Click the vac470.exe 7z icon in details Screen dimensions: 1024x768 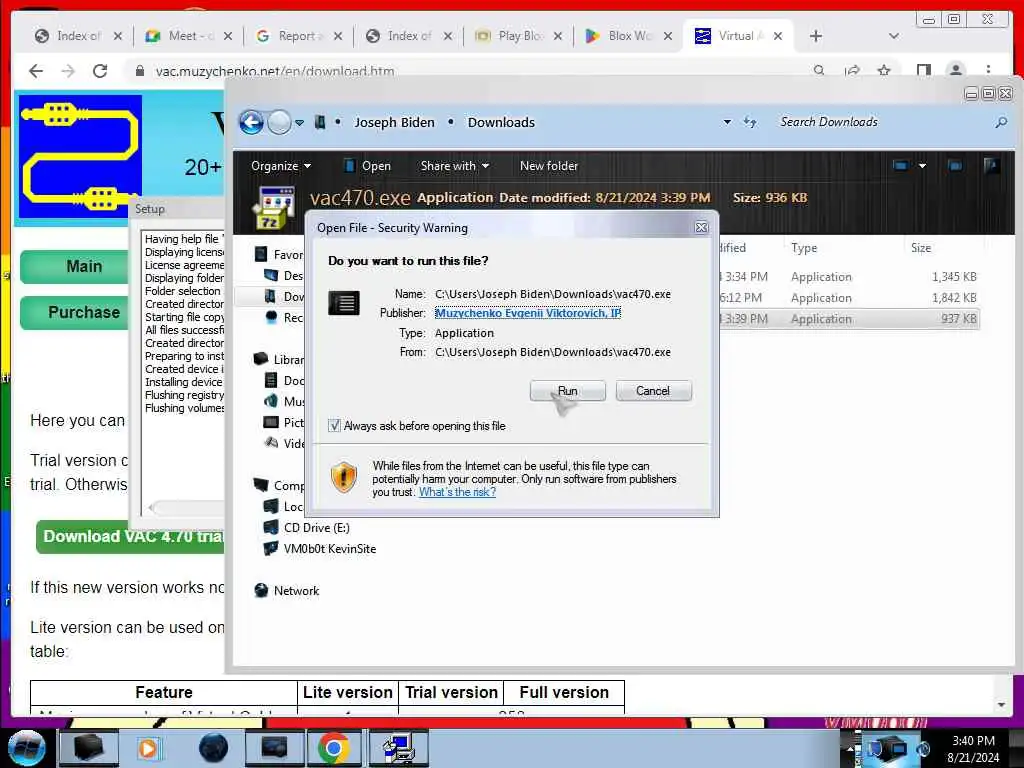pyautogui.click(x=273, y=209)
